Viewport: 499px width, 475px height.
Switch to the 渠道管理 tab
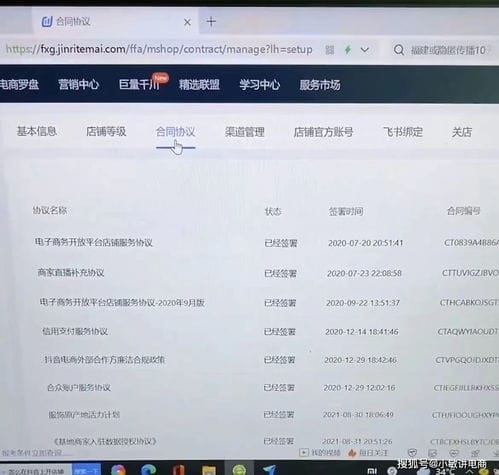point(245,132)
